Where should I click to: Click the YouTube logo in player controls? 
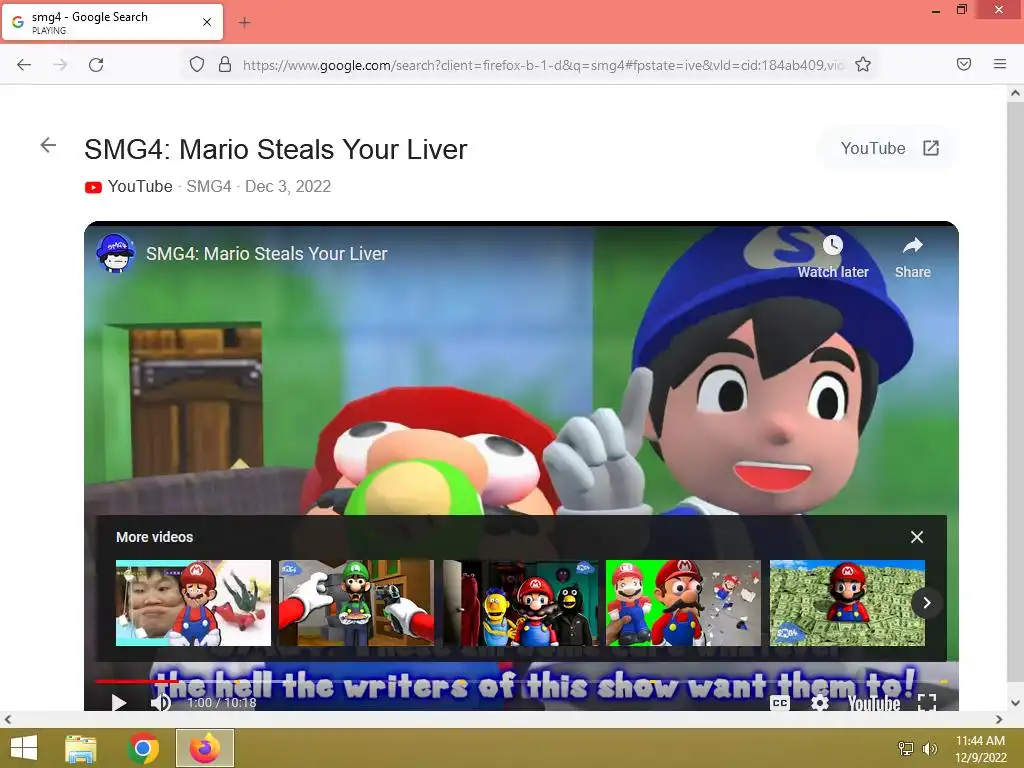pyautogui.click(x=873, y=703)
